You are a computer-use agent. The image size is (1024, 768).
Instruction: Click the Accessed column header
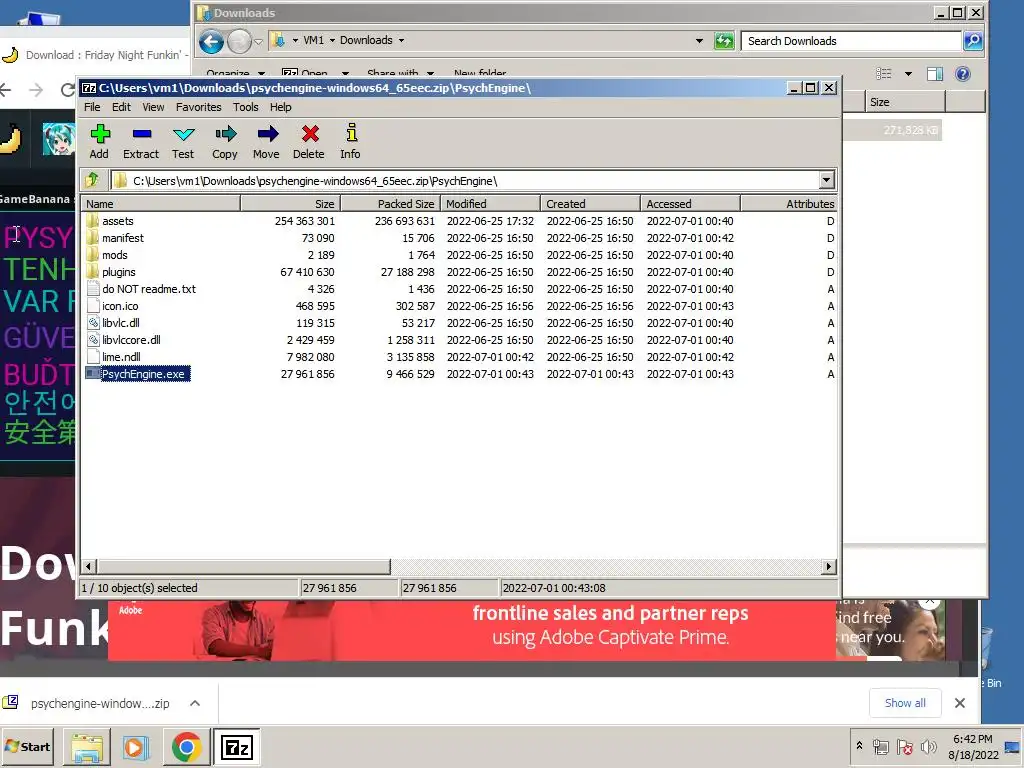pos(690,204)
